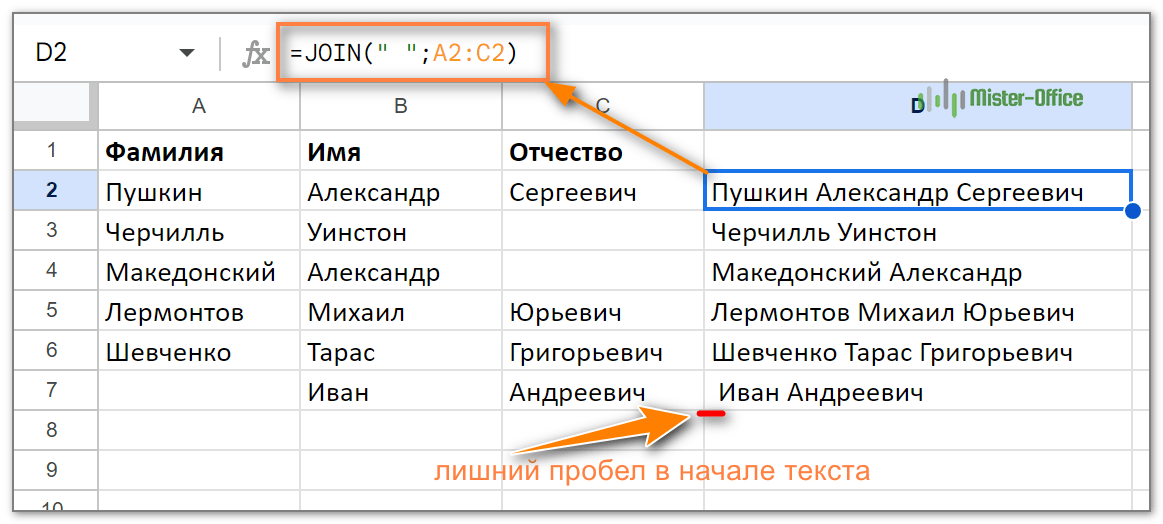Click the Имя header cell
This screenshot has width=1163, height=524.
tap(401, 151)
